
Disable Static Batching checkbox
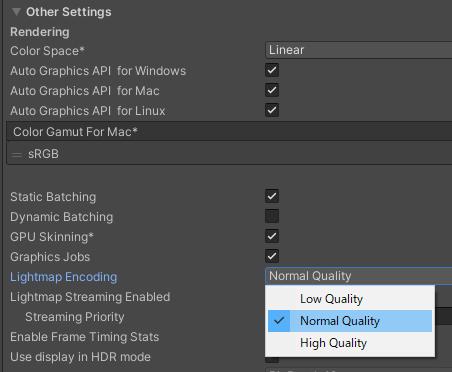pos(272,196)
